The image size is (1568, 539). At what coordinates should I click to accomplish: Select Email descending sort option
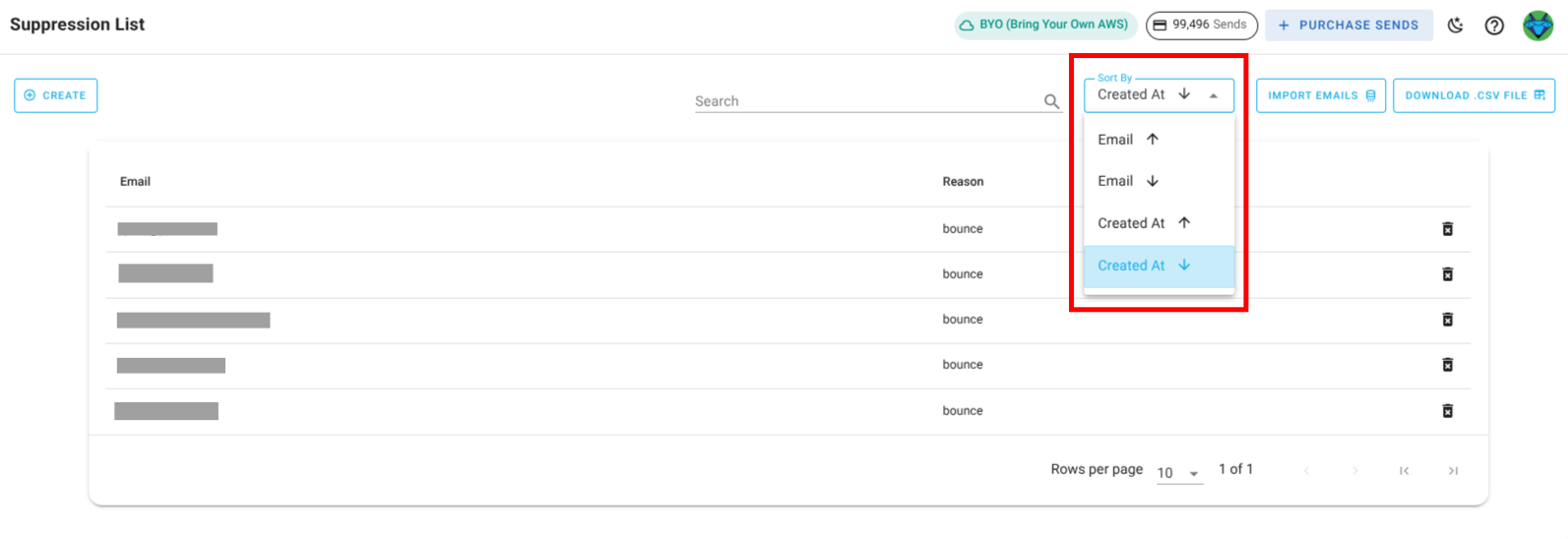pyautogui.click(x=1159, y=181)
